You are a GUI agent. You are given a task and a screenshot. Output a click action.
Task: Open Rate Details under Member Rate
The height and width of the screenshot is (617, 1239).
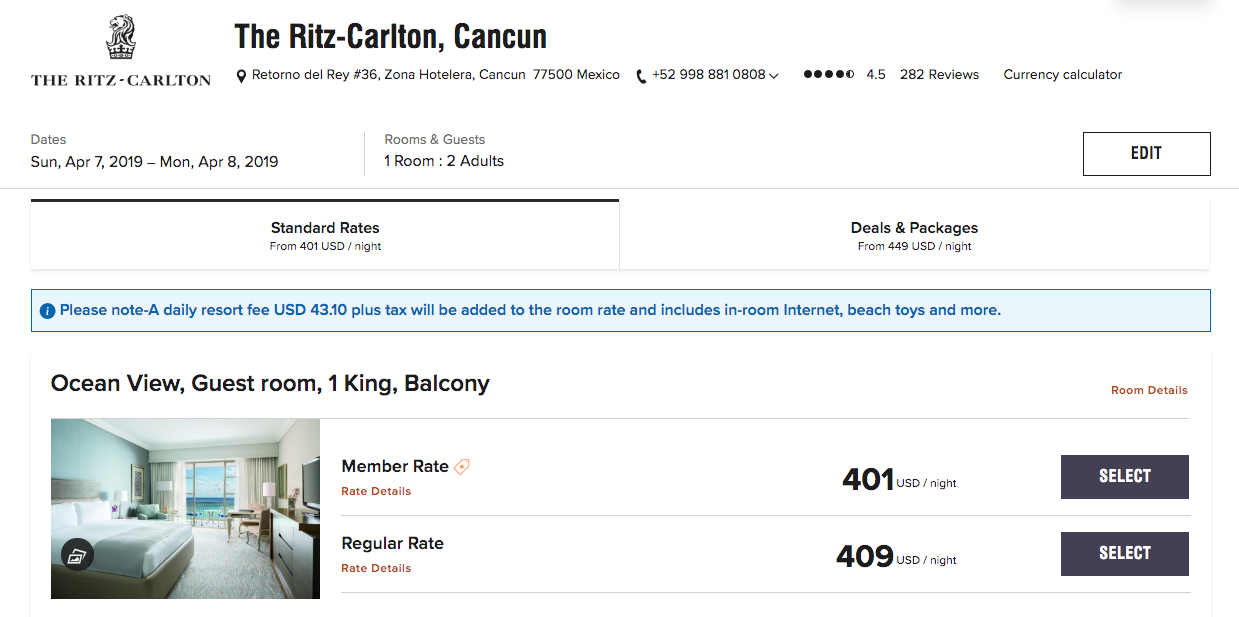[x=376, y=491]
